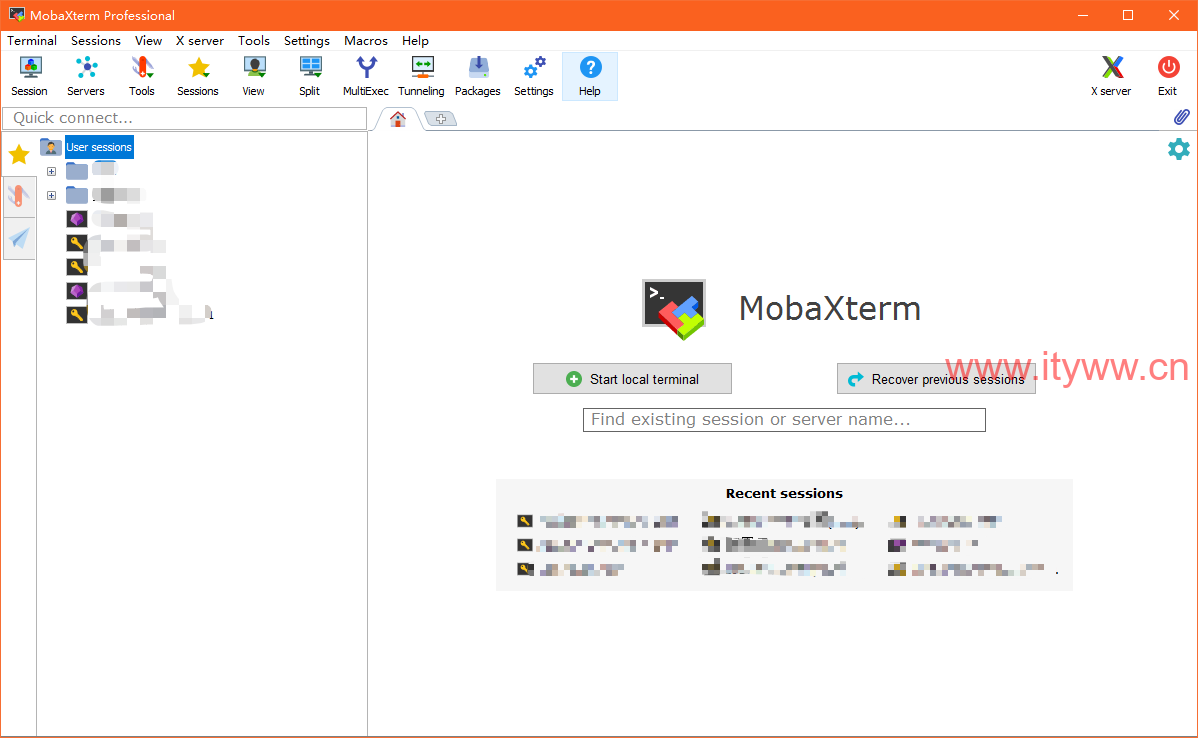The width and height of the screenshot is (1198, 738).
Task: Select the star Sessions sidebar tab
Action: (19, 155)
